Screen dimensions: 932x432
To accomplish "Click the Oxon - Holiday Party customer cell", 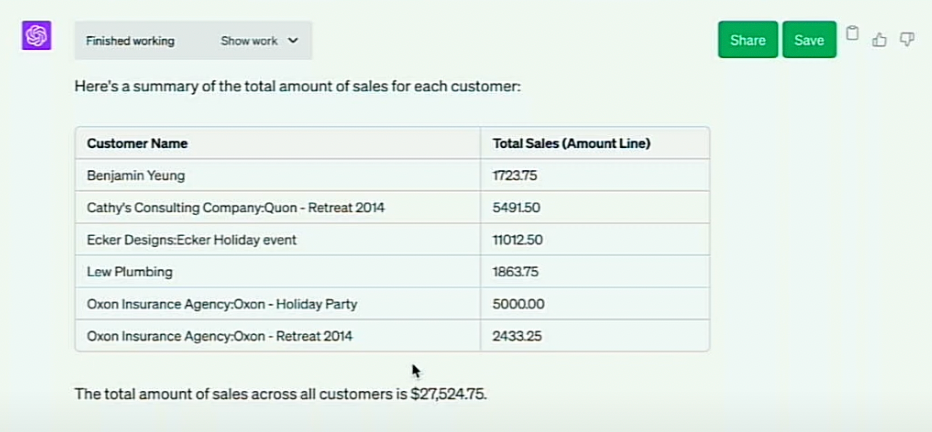I will point(222,304).
